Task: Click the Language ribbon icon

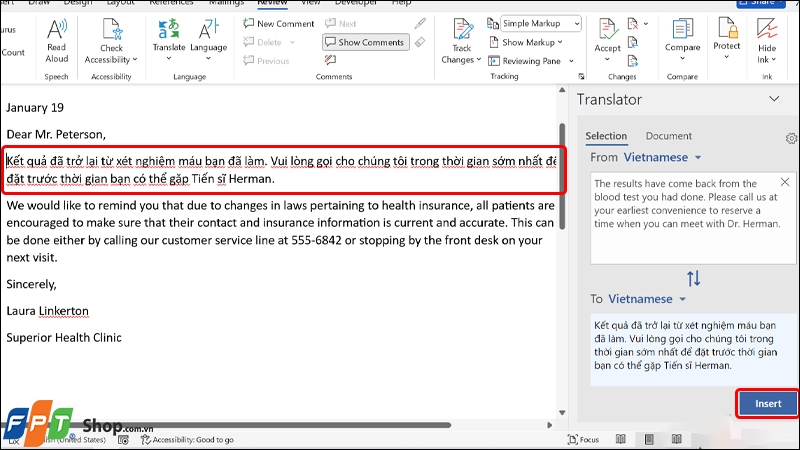Action: (208, 30)
